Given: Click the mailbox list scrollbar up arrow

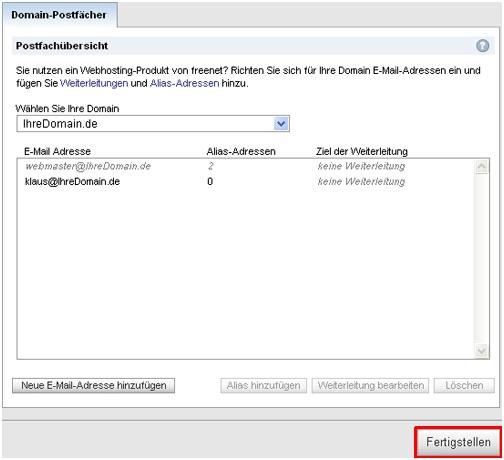Looking at the screenshot, I should [x=482, y=166].
